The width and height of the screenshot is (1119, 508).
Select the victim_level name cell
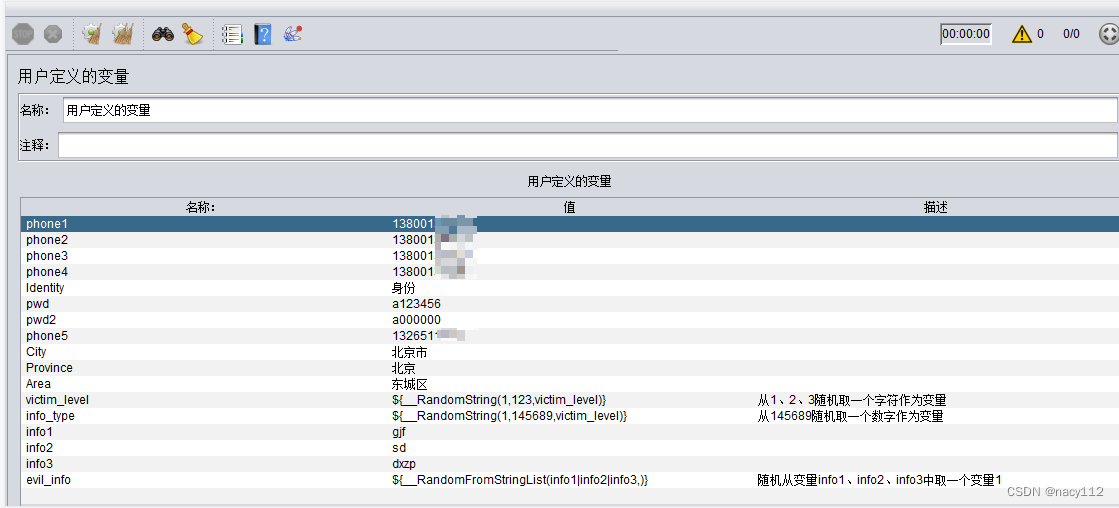[203, 400]
